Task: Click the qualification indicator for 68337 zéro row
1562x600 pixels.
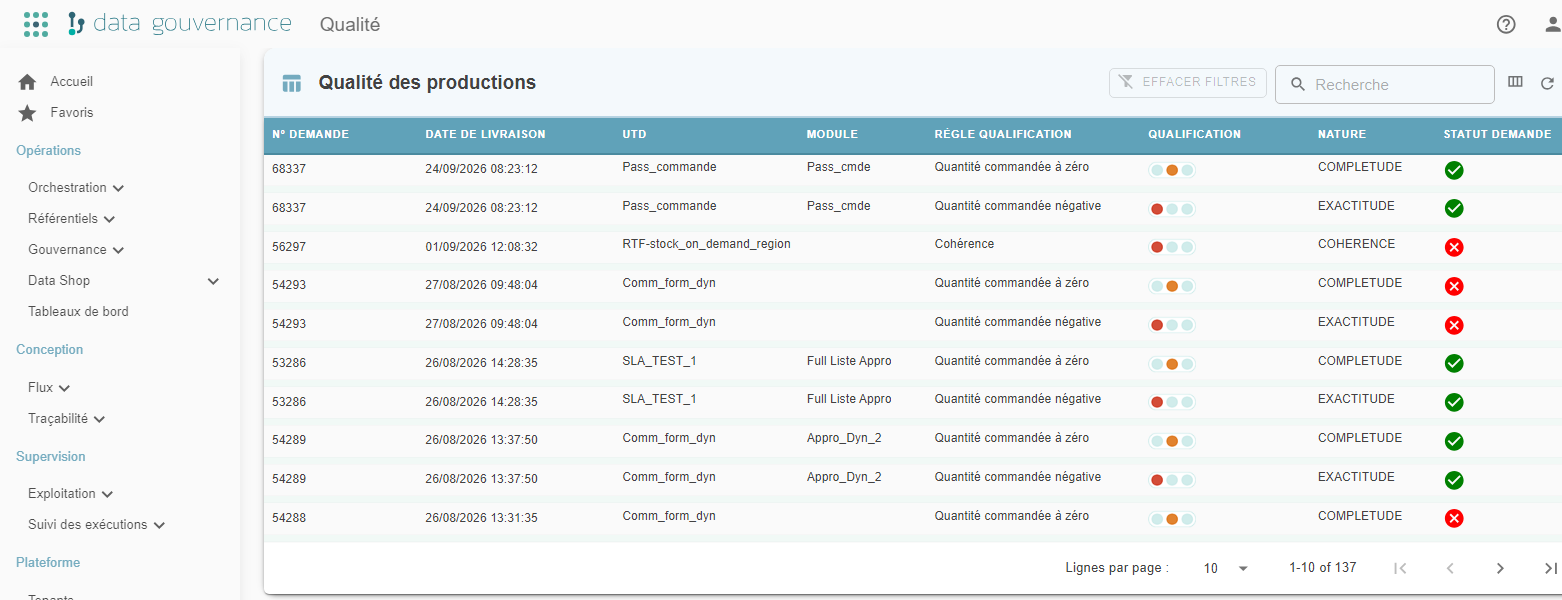Action: pyautogui.click(x=1172, y=170)
